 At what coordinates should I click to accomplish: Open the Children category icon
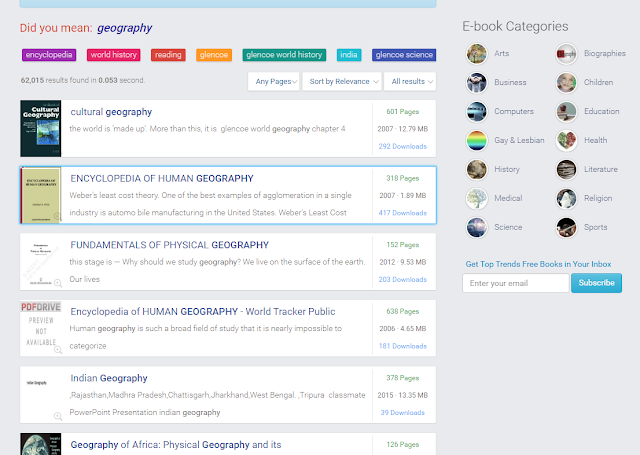pos(566,83)
